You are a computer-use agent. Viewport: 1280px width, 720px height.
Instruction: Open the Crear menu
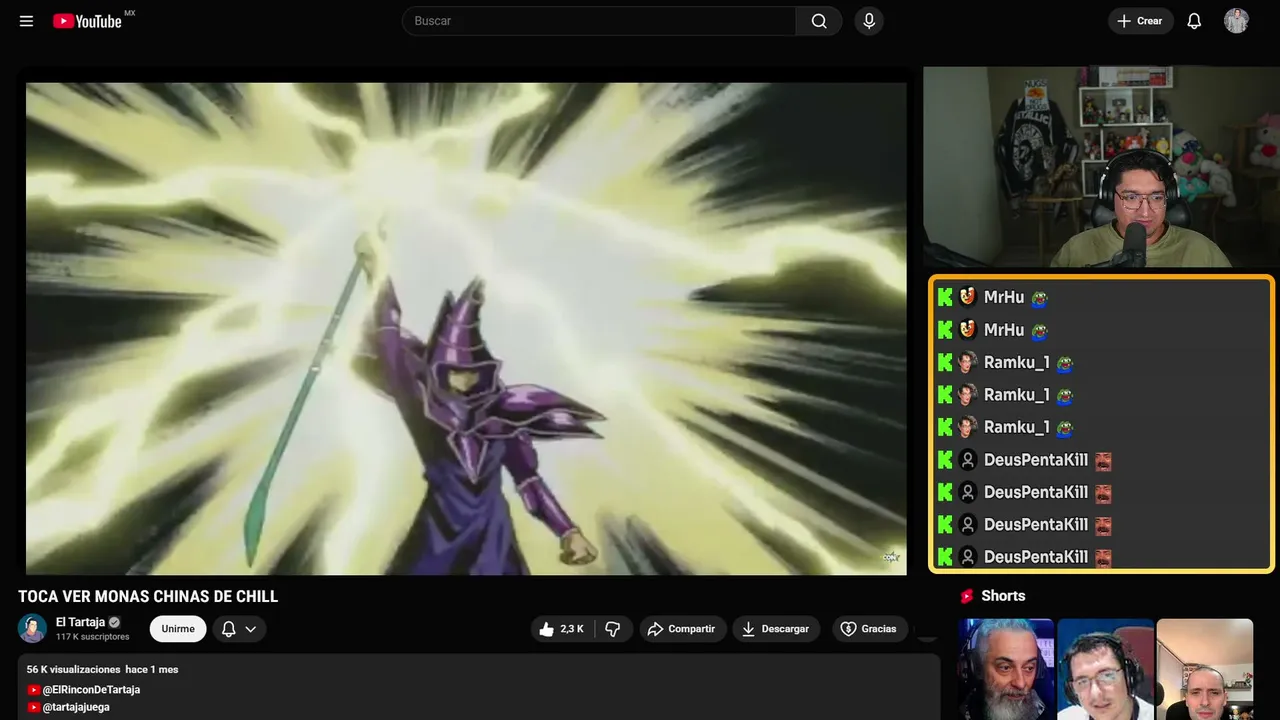click(1140, 21)
